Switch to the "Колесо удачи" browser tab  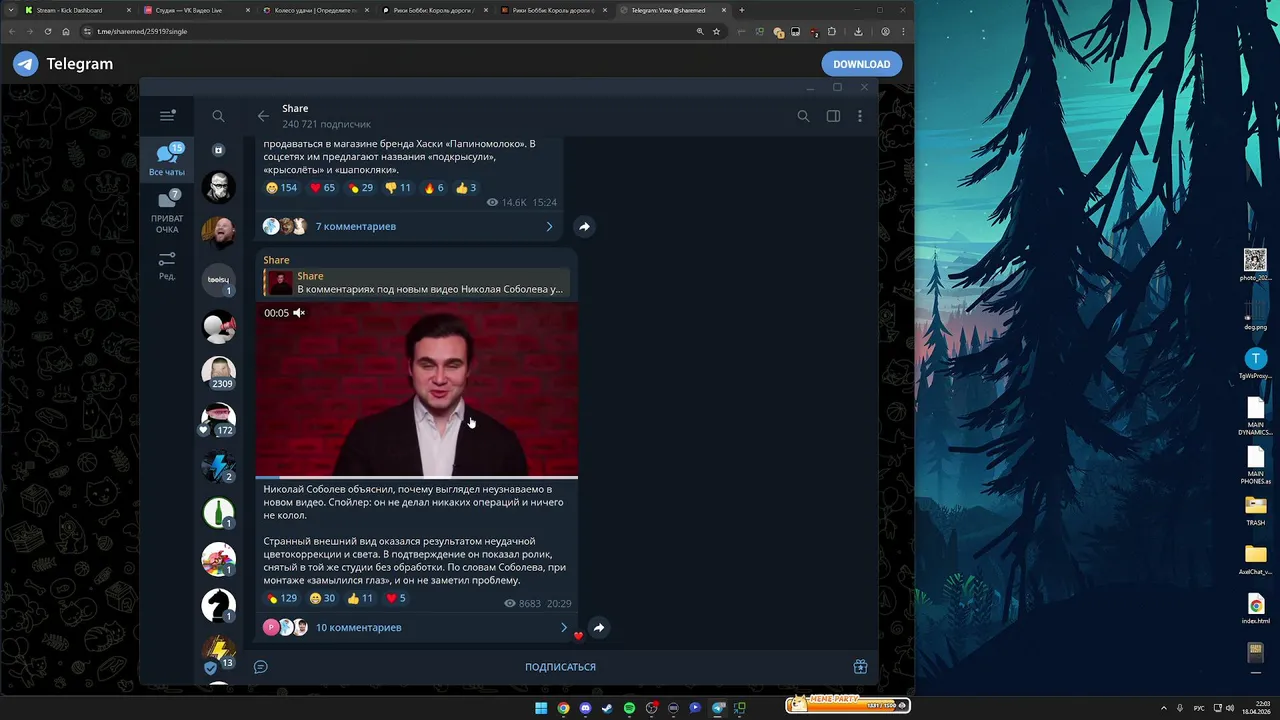pos(316,10)
